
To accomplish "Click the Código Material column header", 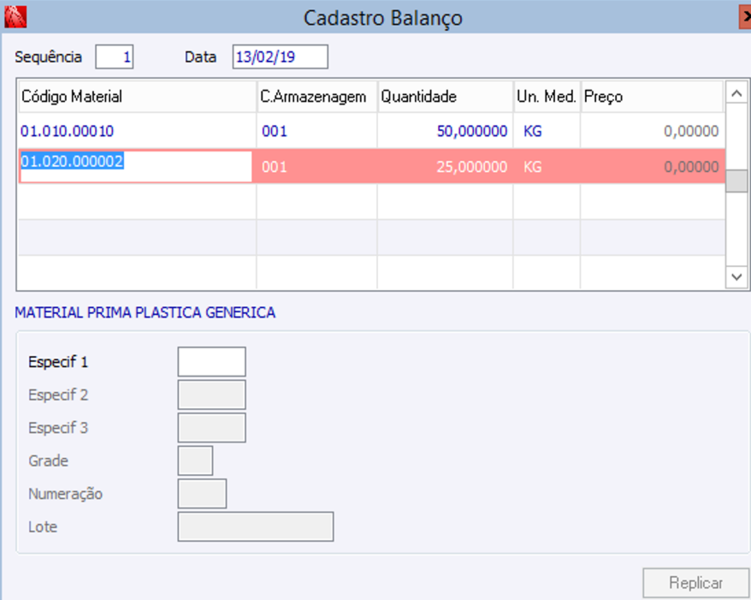I will [x=137, y=97].
